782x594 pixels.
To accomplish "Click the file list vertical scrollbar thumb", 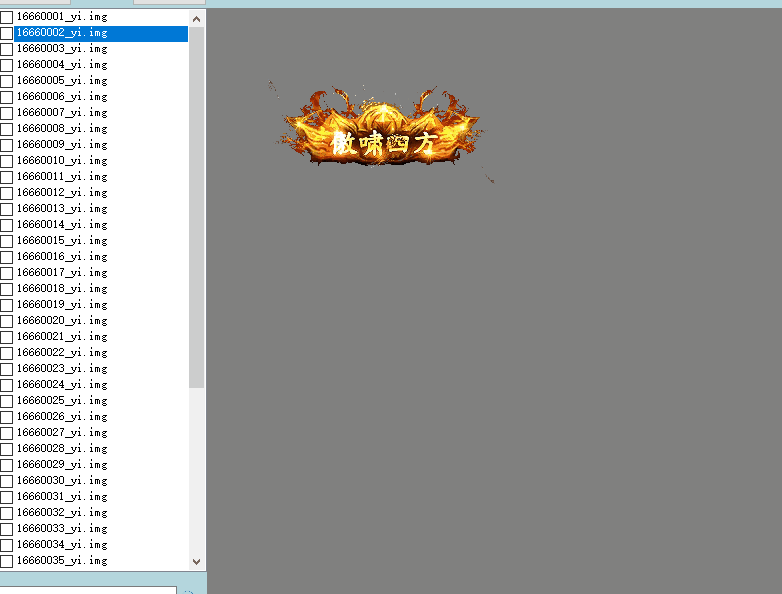I will click(196, 207).
